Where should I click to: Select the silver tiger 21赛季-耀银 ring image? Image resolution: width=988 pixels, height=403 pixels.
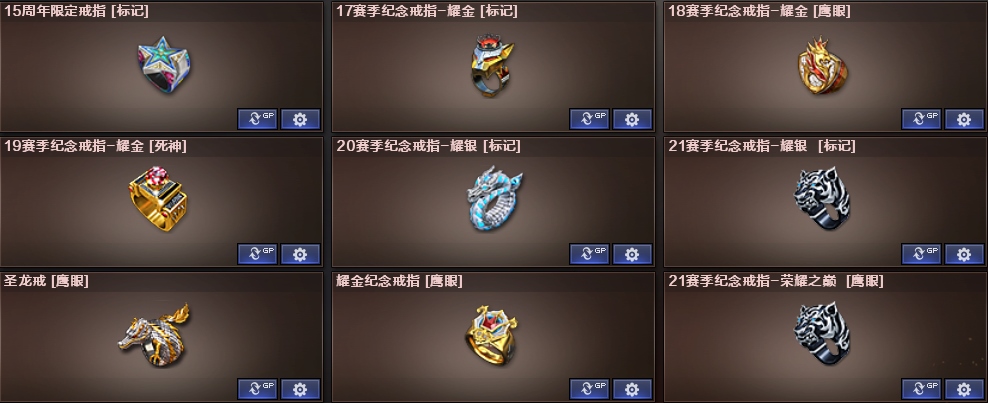point(823,198)
